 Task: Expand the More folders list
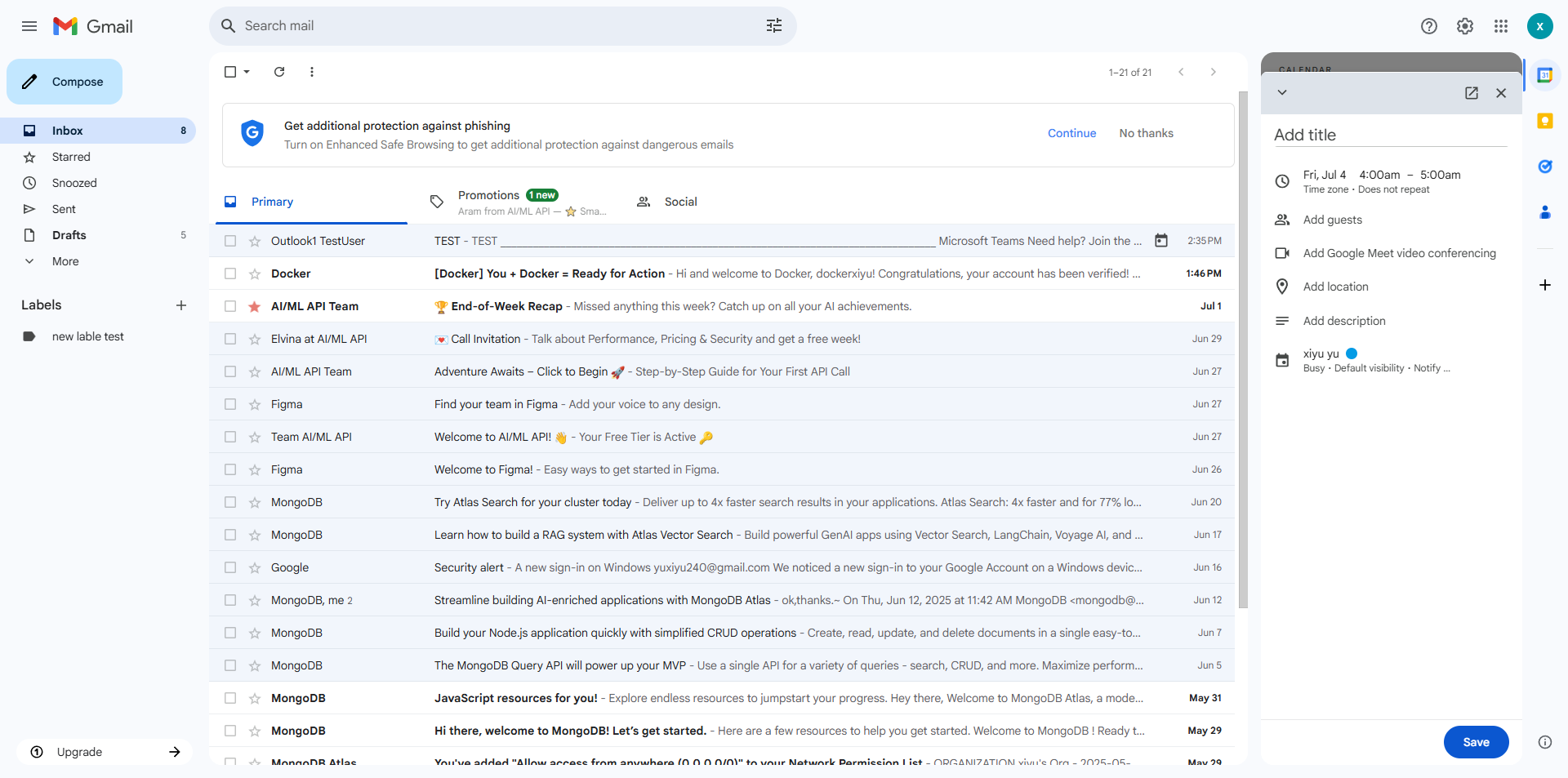[65, 261]
